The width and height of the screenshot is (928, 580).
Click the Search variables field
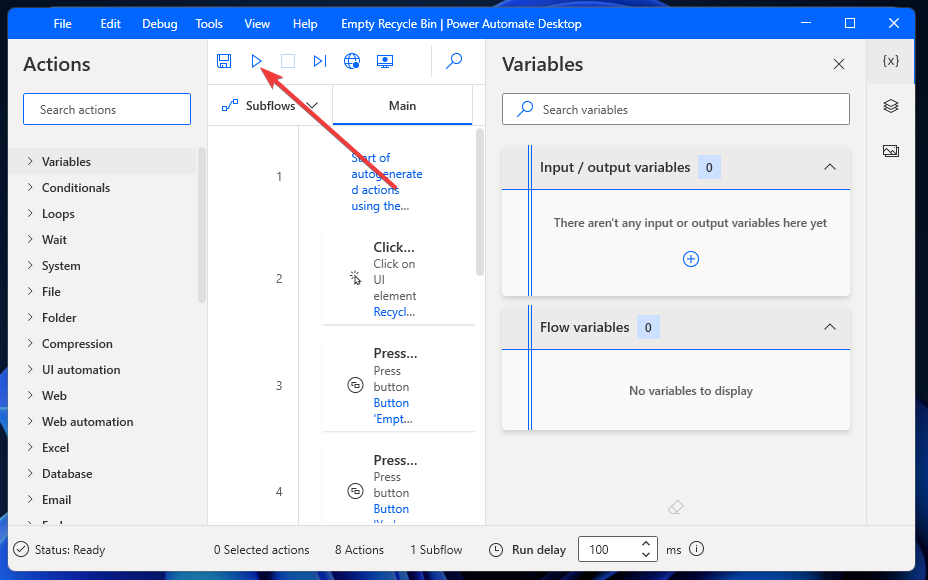click(x=676, y=109)
